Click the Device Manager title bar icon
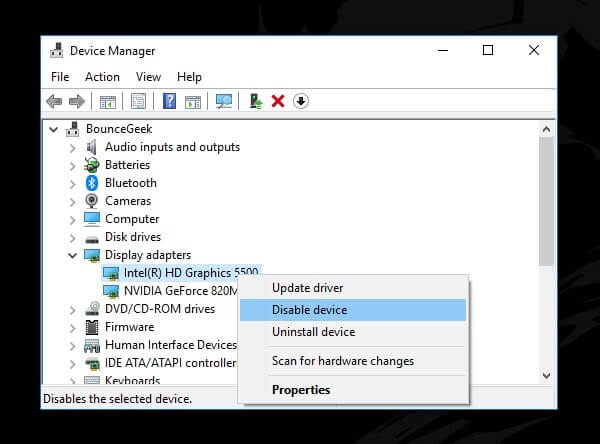 point(57,51)
